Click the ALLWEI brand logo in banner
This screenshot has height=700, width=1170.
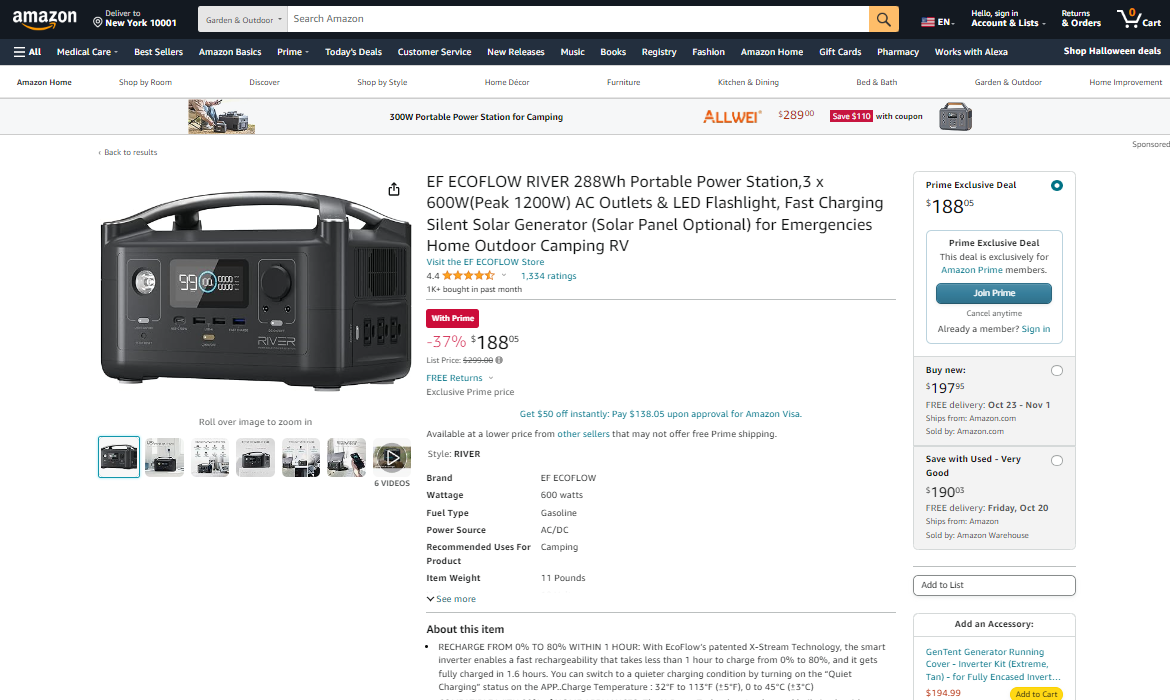coord(732,116)
